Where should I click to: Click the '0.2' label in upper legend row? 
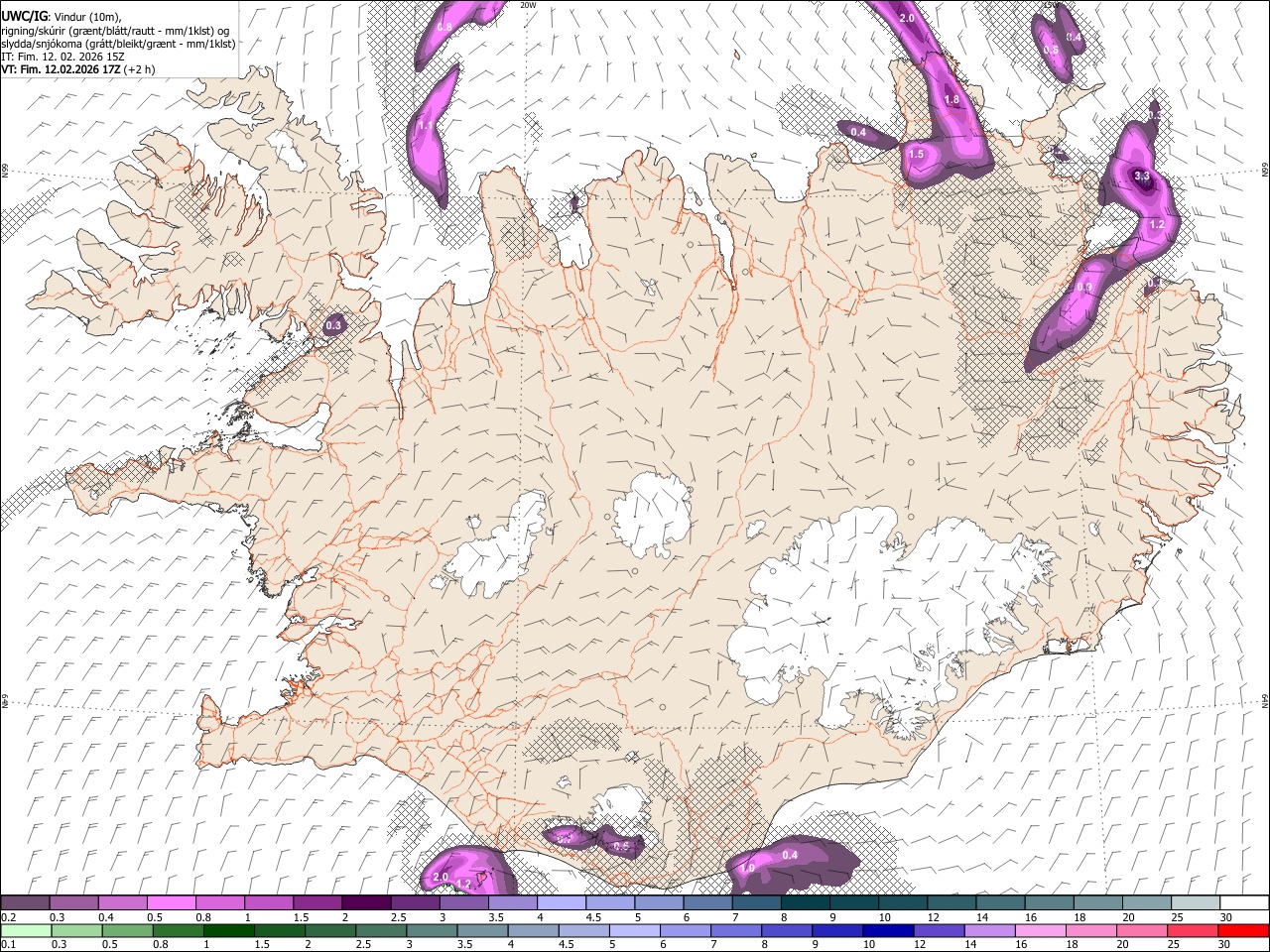pos(9,917)
